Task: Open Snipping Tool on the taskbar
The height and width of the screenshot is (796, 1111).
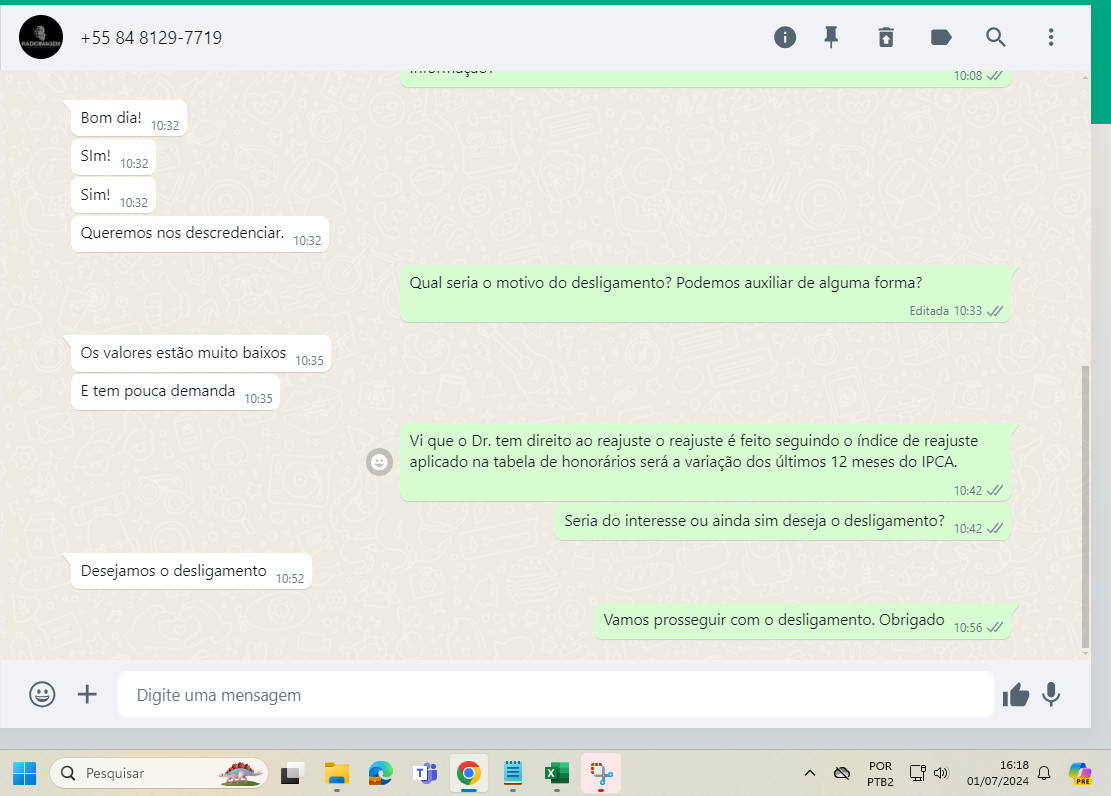Action: 601,773
